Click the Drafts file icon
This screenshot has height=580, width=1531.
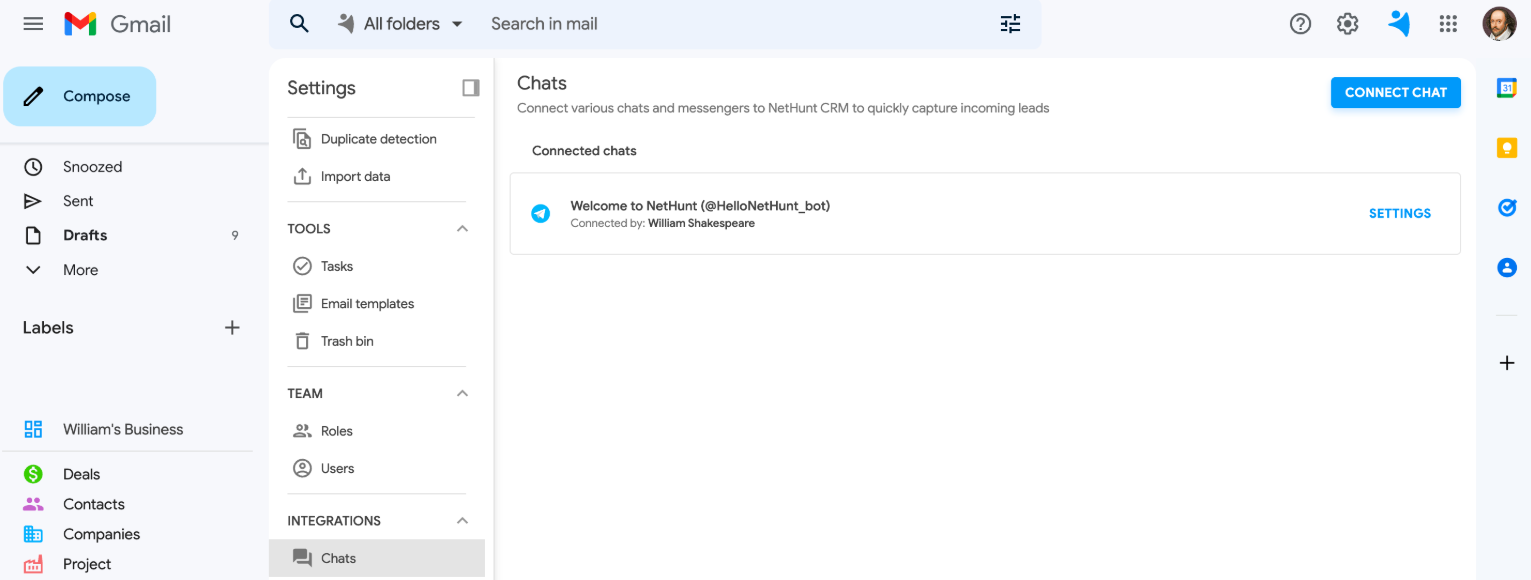click(33, 235)
